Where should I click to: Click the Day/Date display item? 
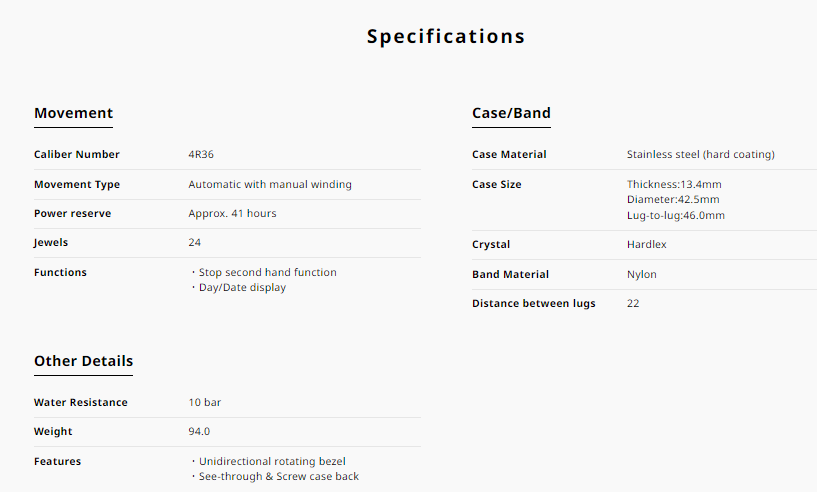pyautogui.click(x=242, y=288)
